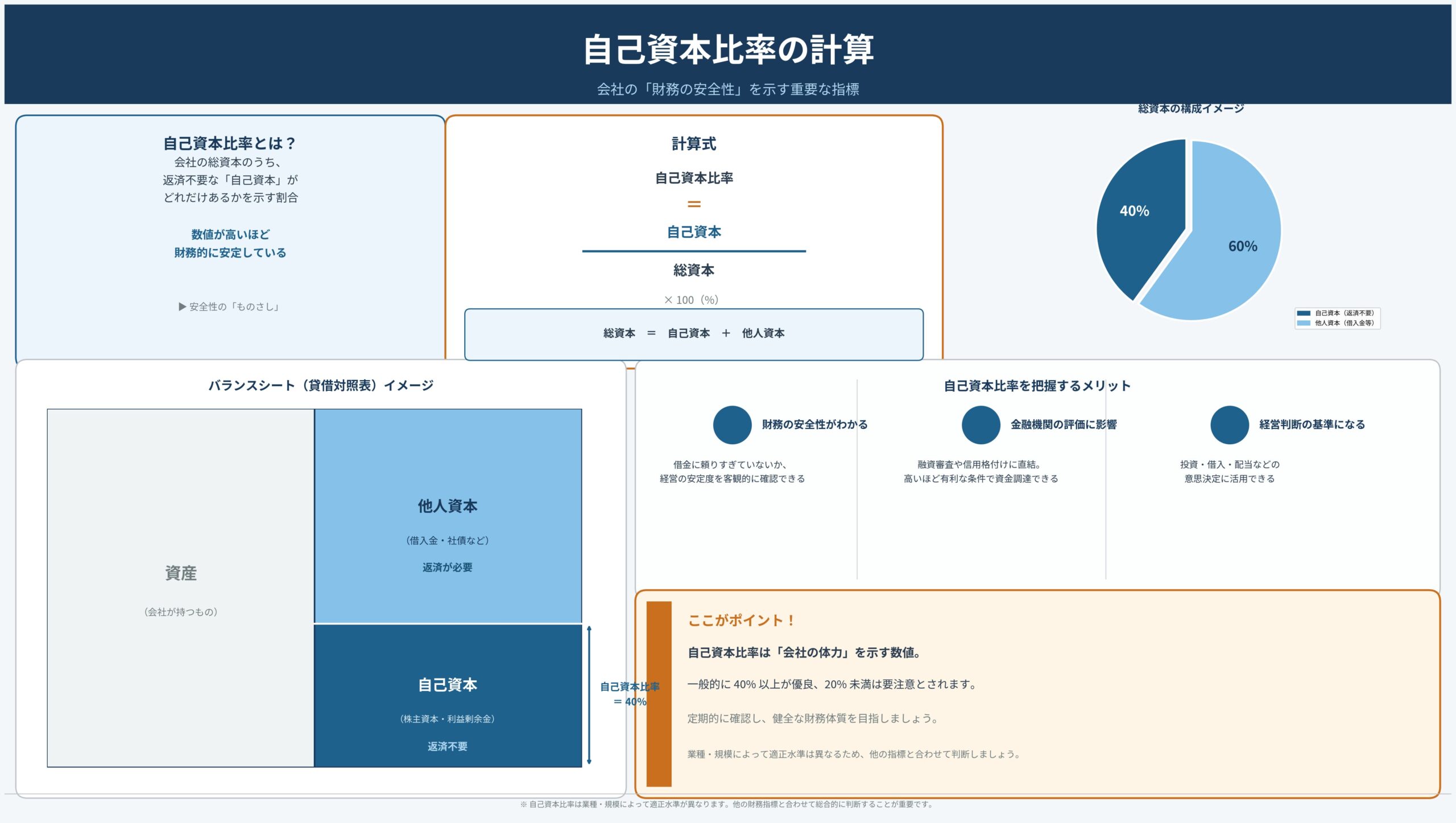The height and width of the screenshot is (823, 1456).
Task: Collapse the 計算式 panel
Action: (694, 144)
